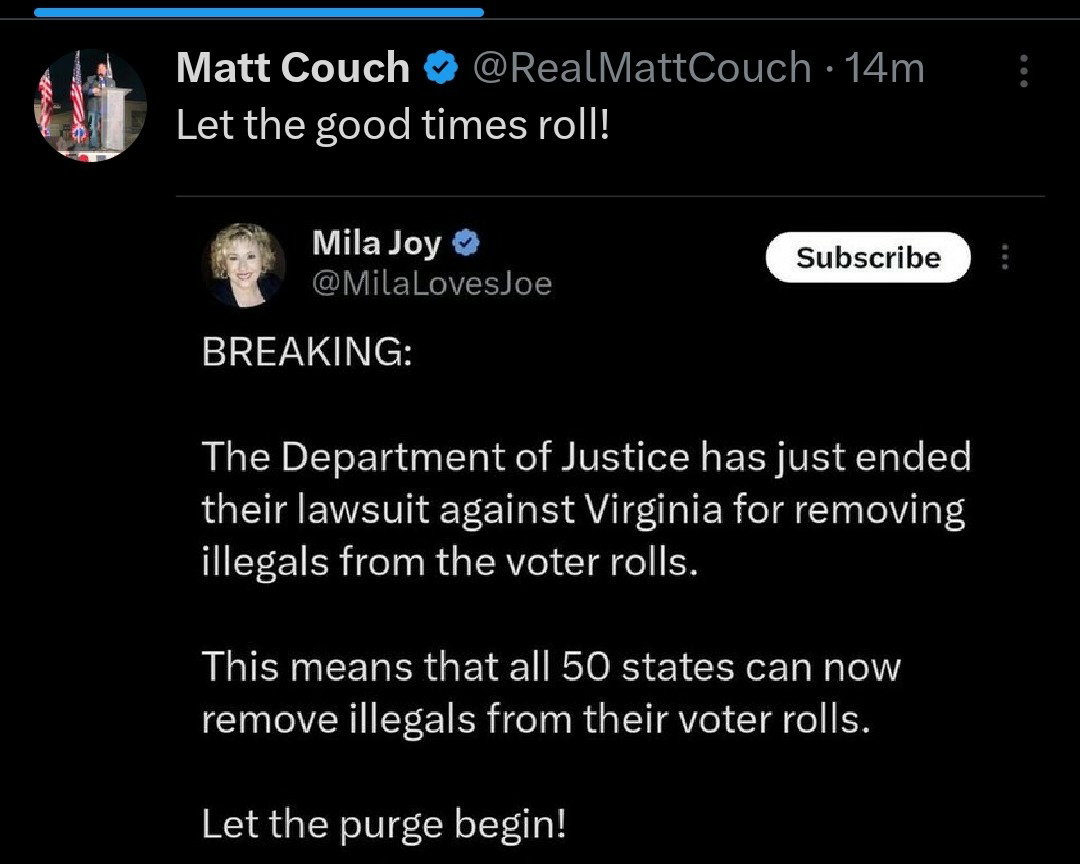This screenshot has width=1080, height=864.
Task: Open the @MilaLovesJoe handle
Action: click(432, 284)
